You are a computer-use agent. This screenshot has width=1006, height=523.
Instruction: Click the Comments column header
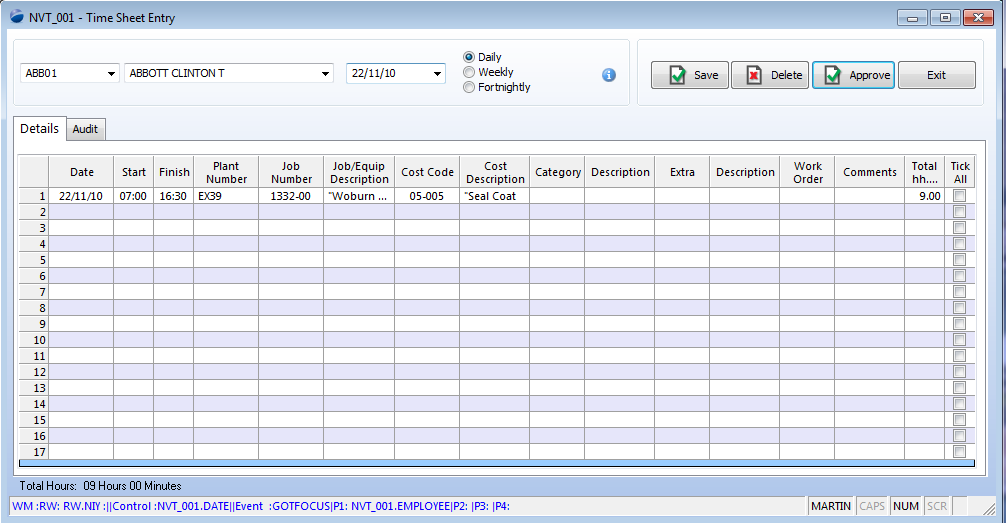pos(870,172)
